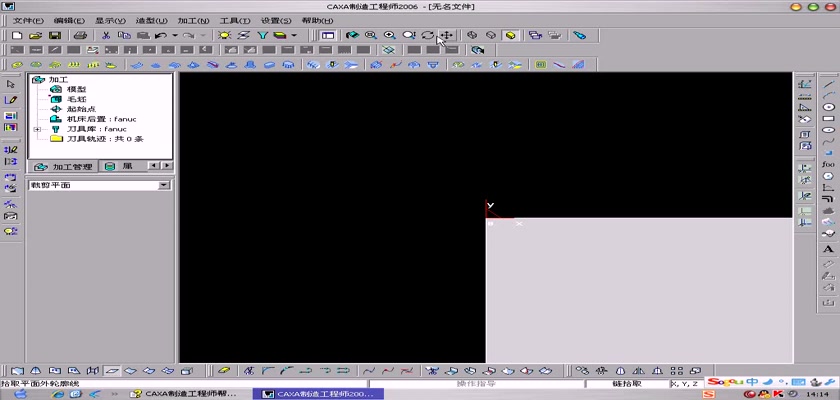Viewport: 840px width, 400px height.
Task: Launch Internet Explorer from quick launch
Action: [57, 394]
